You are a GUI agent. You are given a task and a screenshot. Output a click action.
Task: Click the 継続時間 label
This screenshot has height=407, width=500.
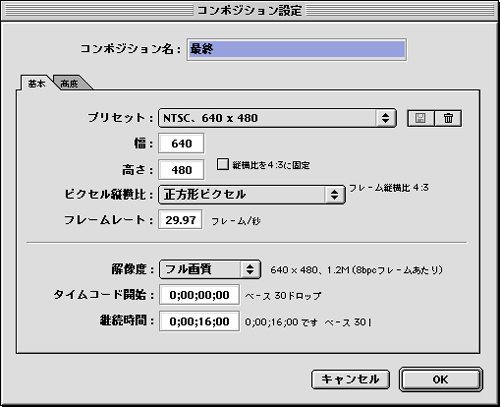coord(127,321)
